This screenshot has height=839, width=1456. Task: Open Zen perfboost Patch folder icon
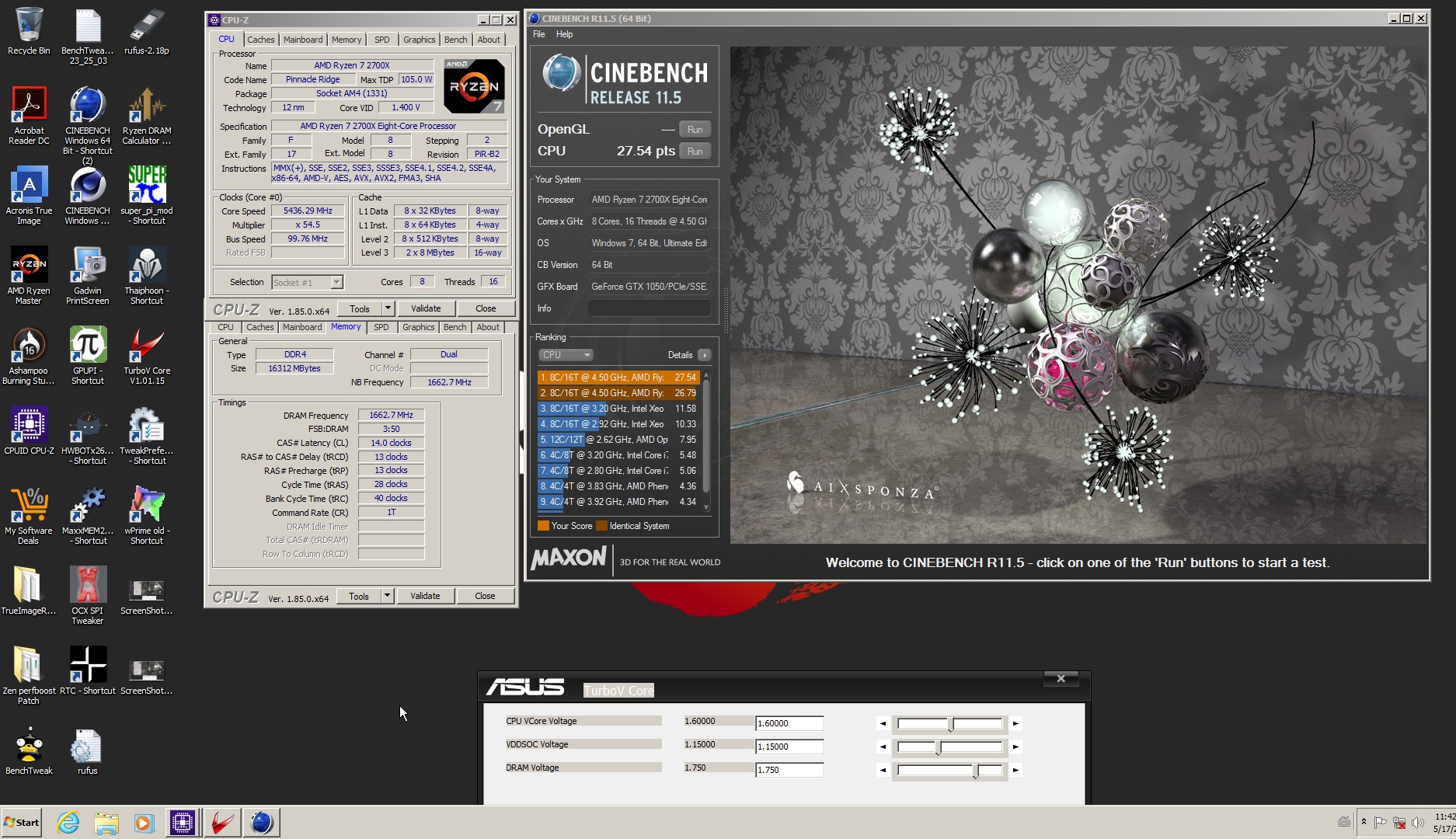[29, 675]
